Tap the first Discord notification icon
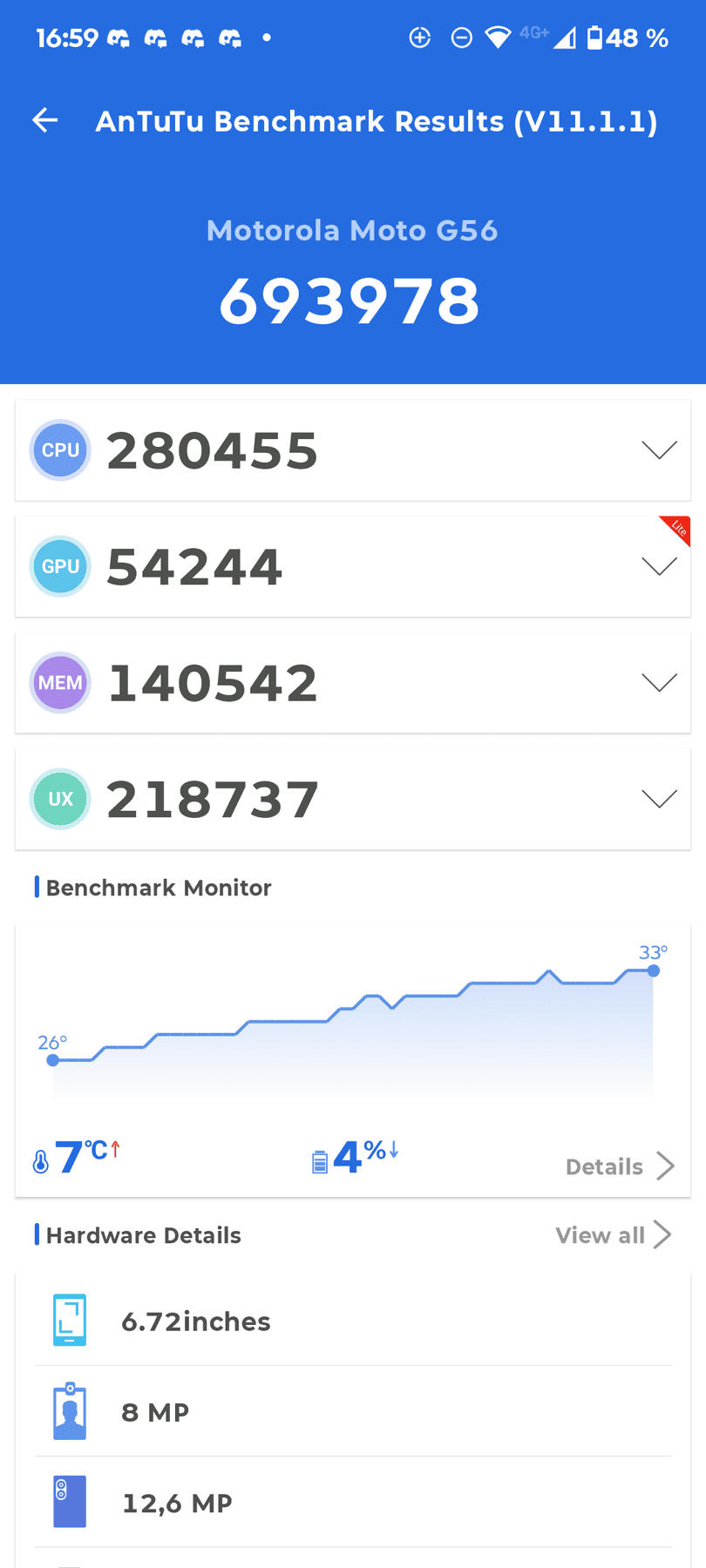Viewport: 706px width, 1568px height. [119, 37]
